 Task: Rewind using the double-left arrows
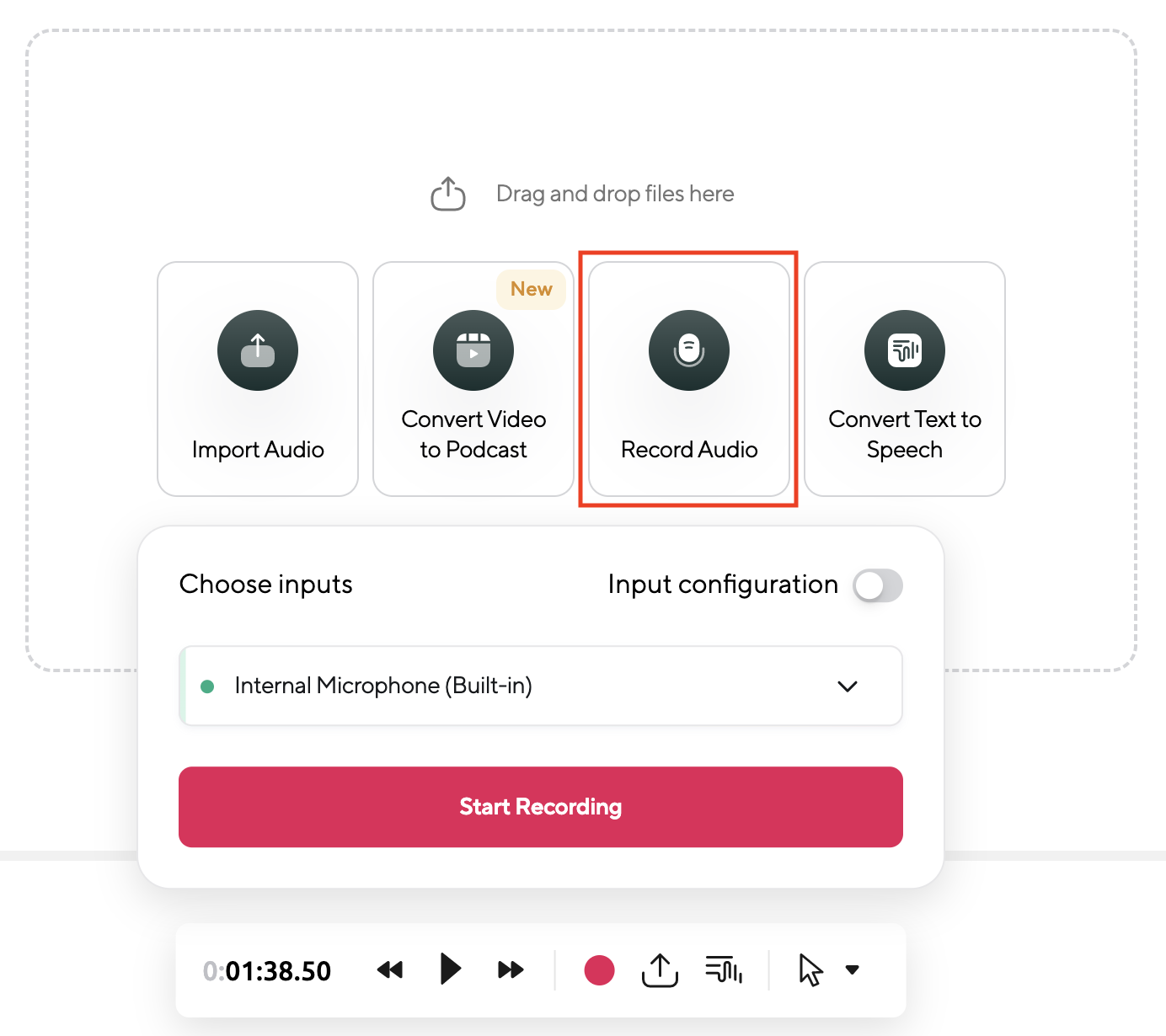point(390,969)
